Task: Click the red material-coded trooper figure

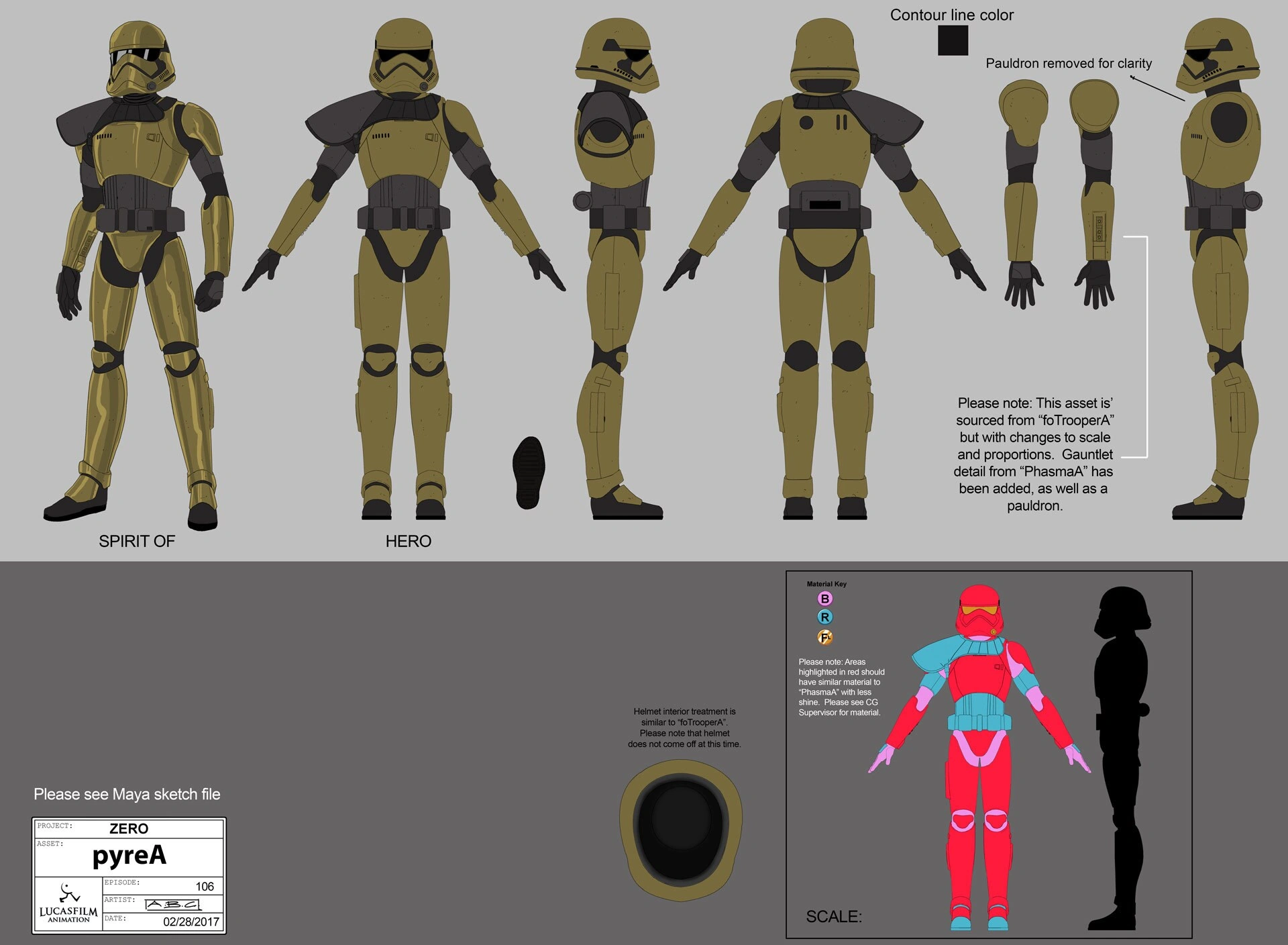Action: [980, 757]
